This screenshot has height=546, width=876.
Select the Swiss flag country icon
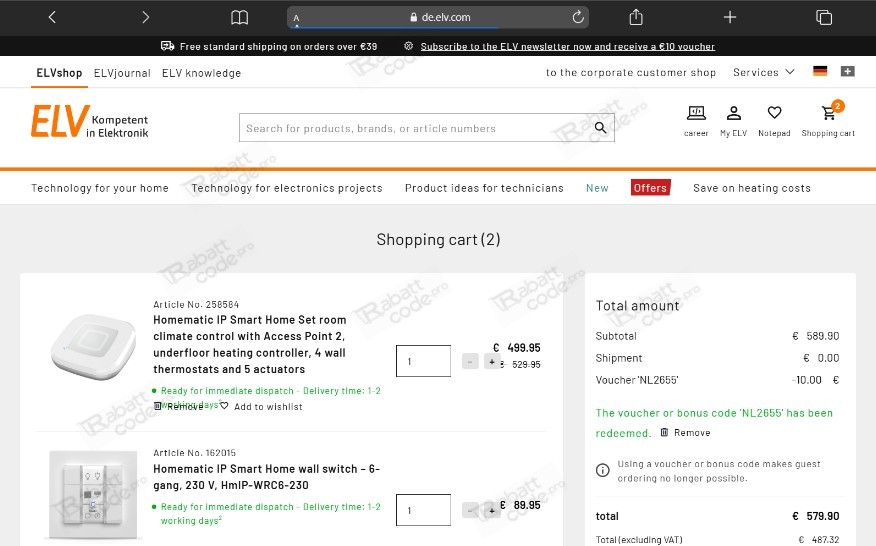(x=848, y=71)
